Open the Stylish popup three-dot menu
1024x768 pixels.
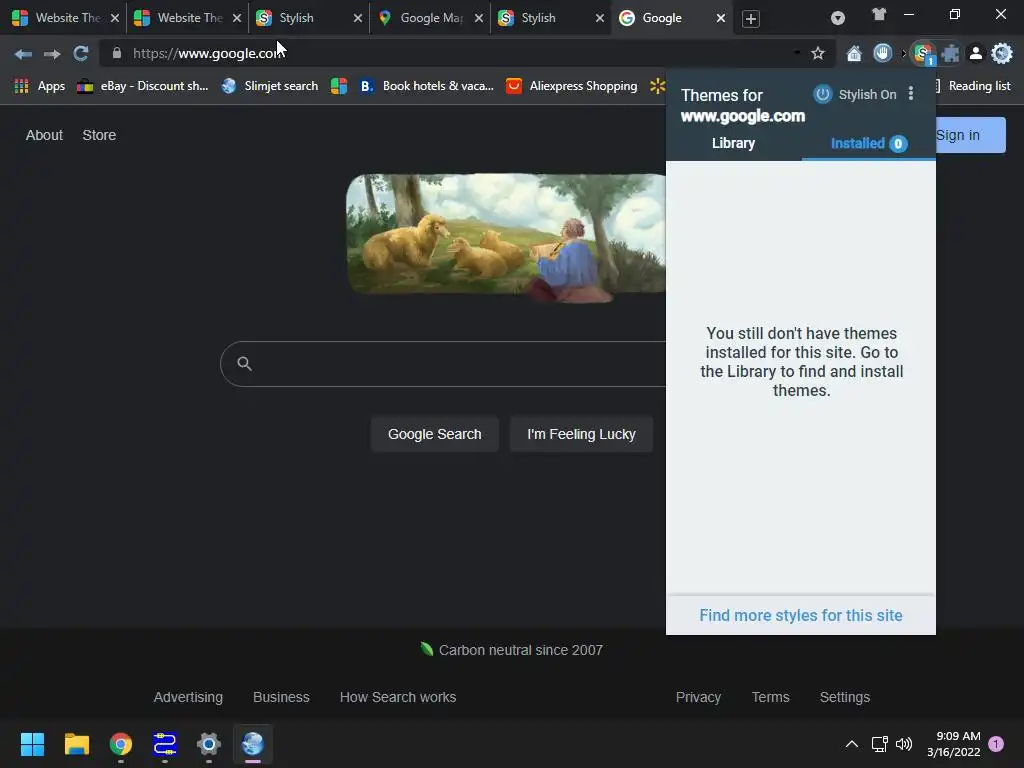tap(910, 94)
